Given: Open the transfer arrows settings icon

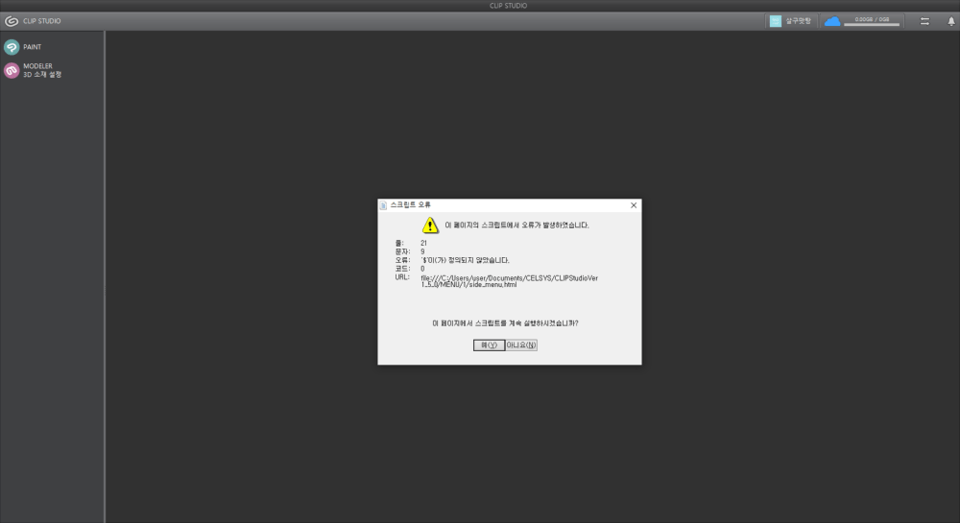Looking at the screenshot, I should 924,21.
